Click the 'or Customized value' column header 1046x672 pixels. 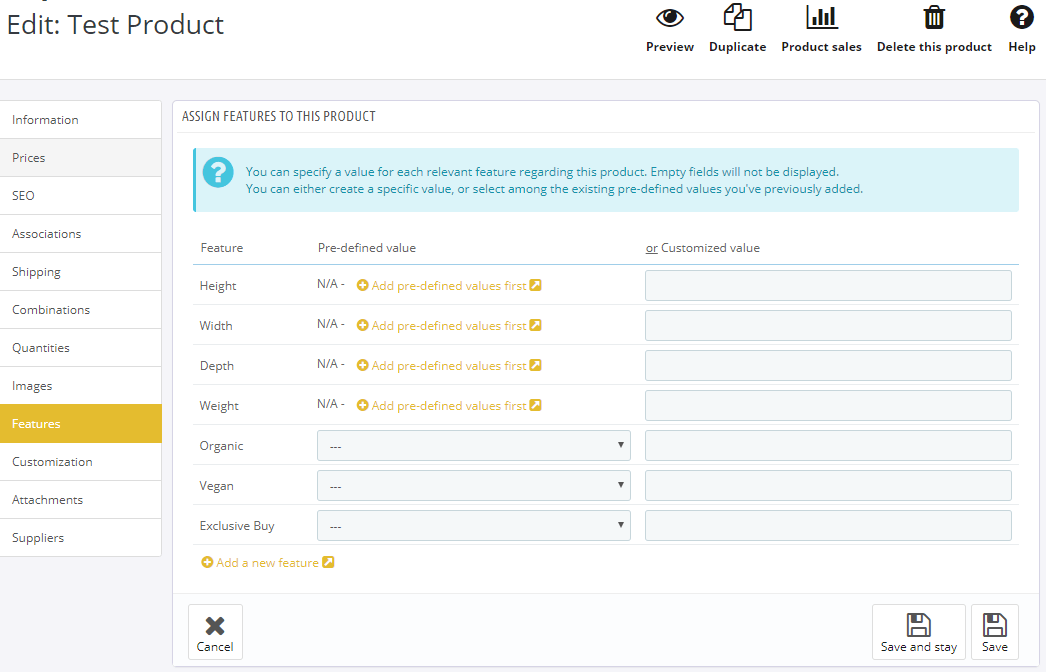click(702, 248)
